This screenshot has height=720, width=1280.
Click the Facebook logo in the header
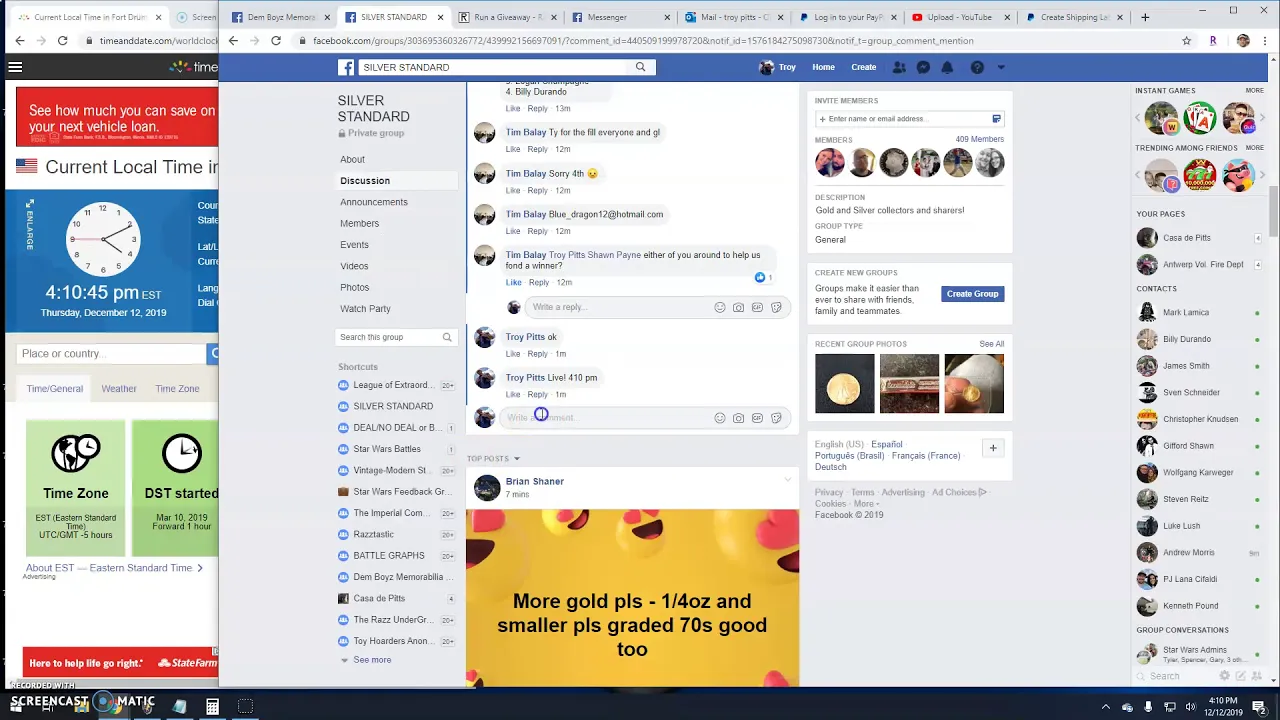pyautogui.click(x=346, y=67)
